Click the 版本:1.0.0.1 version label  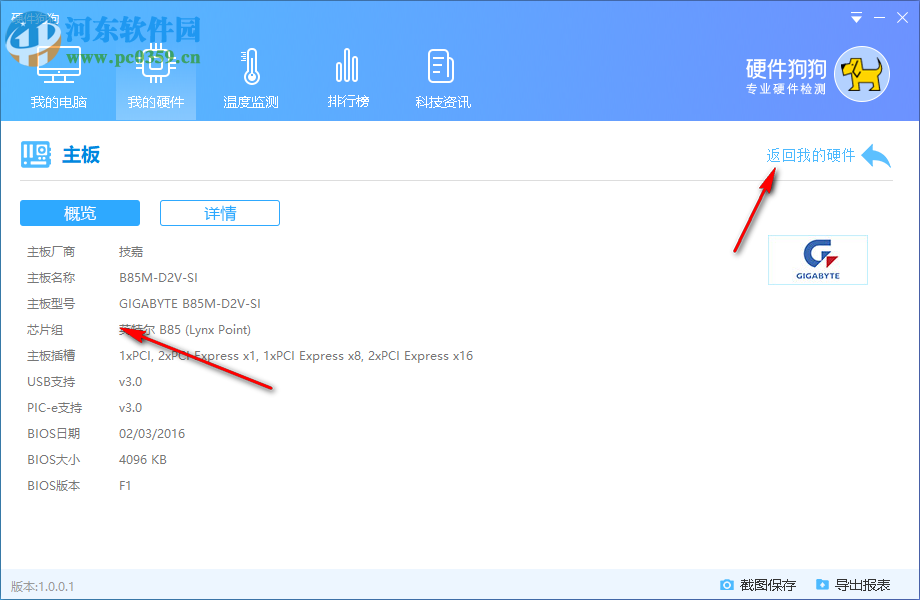click(44, 585)
